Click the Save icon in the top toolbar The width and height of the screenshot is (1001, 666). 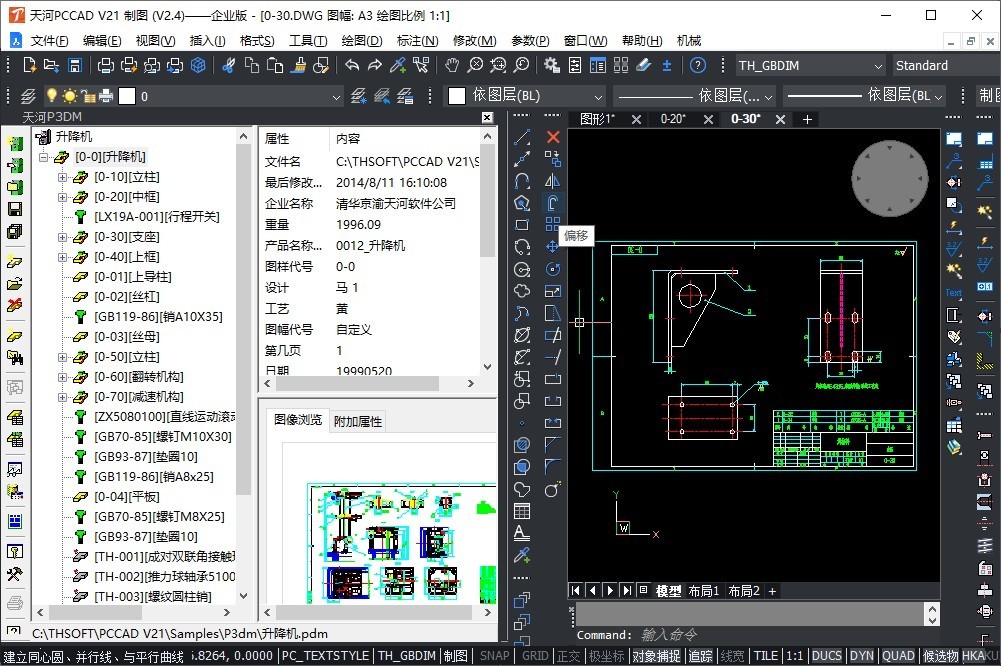coord(75,65)
